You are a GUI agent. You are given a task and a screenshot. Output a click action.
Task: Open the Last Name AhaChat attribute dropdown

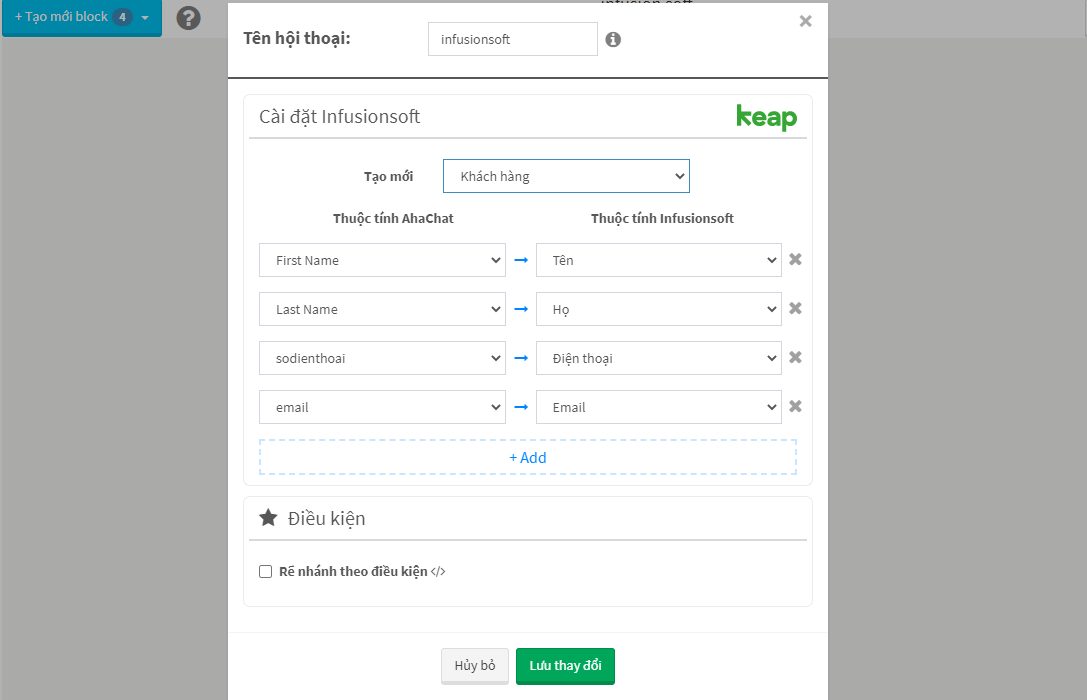[382, 309]
